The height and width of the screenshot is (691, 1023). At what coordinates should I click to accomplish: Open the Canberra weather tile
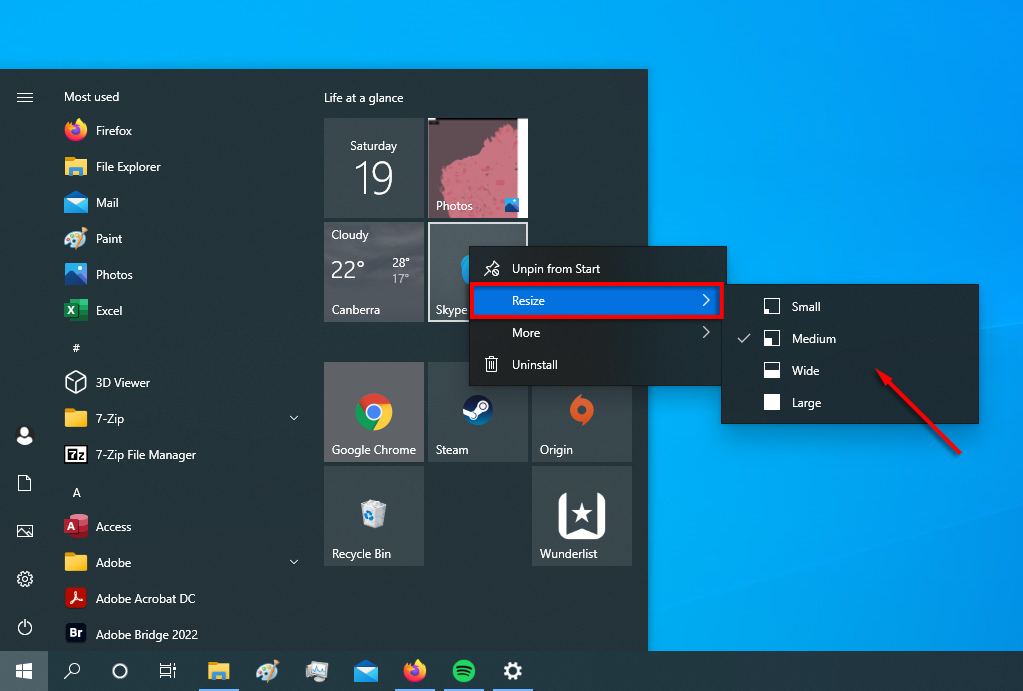pos(373,271)
